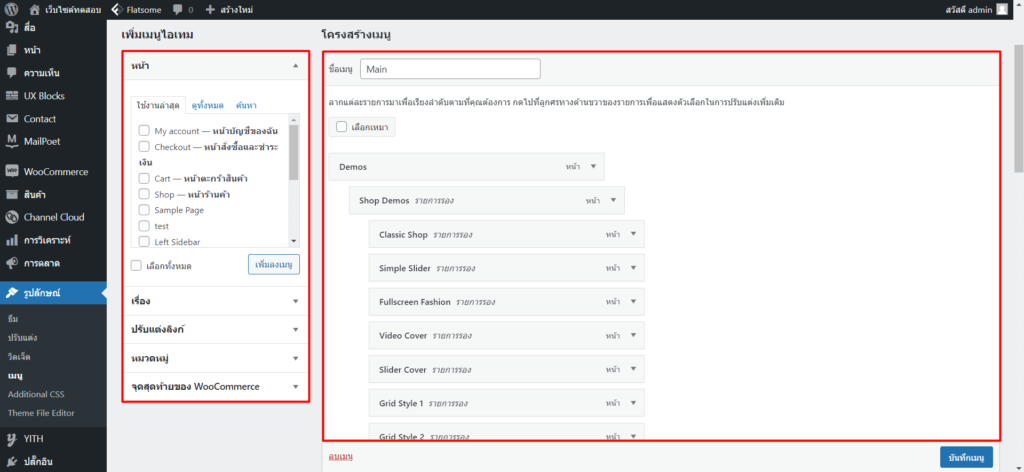
Task: Check the Cart page checkbox
Action: (x=144, y=178)
